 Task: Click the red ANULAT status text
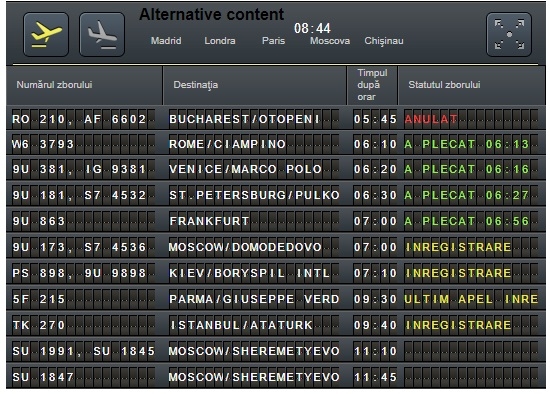[x=431, y=119]
